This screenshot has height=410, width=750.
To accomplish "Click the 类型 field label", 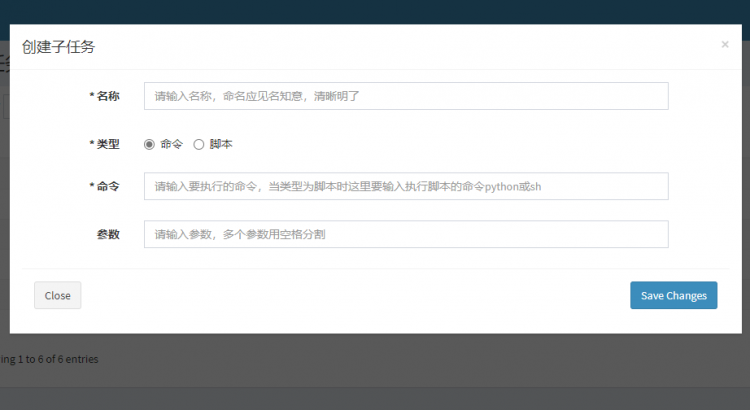I will [108, 144].
